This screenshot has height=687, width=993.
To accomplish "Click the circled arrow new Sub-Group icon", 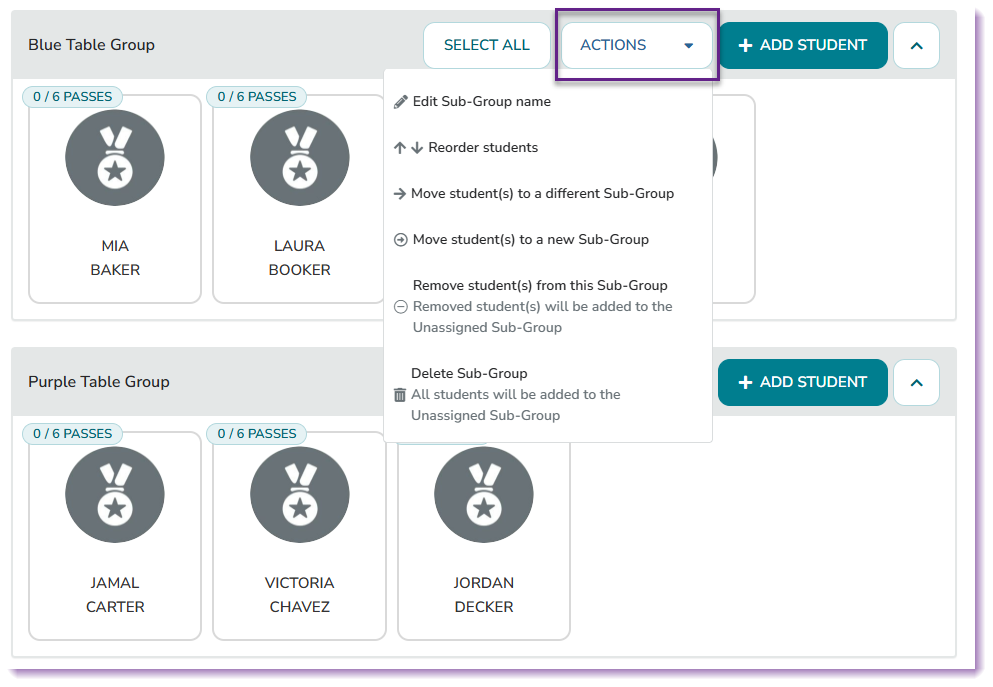I will pyautogui.click(x=400, y=240).
